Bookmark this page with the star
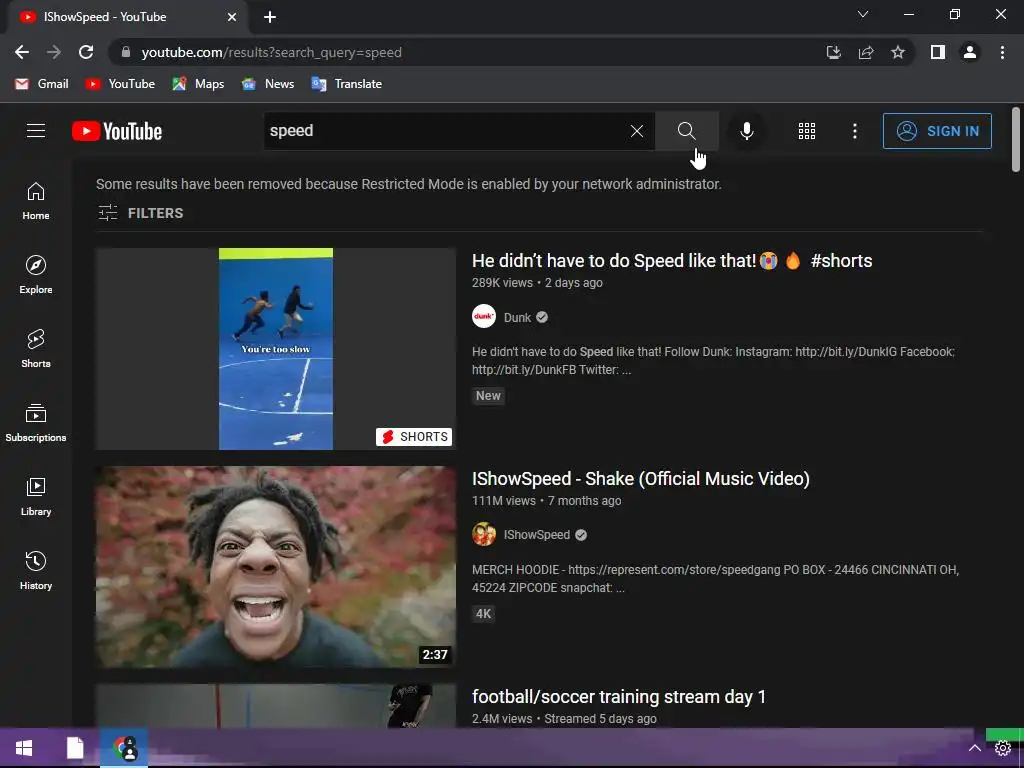The image size is (1024, 768). tap(898, 52)
